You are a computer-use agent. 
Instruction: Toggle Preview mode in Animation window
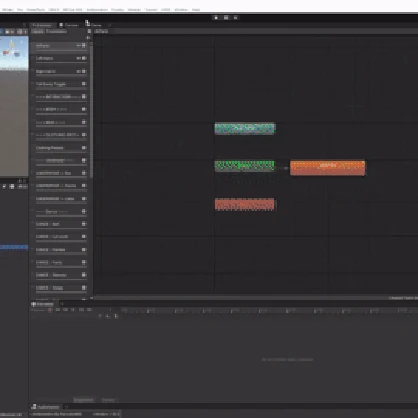click(38, 310)
